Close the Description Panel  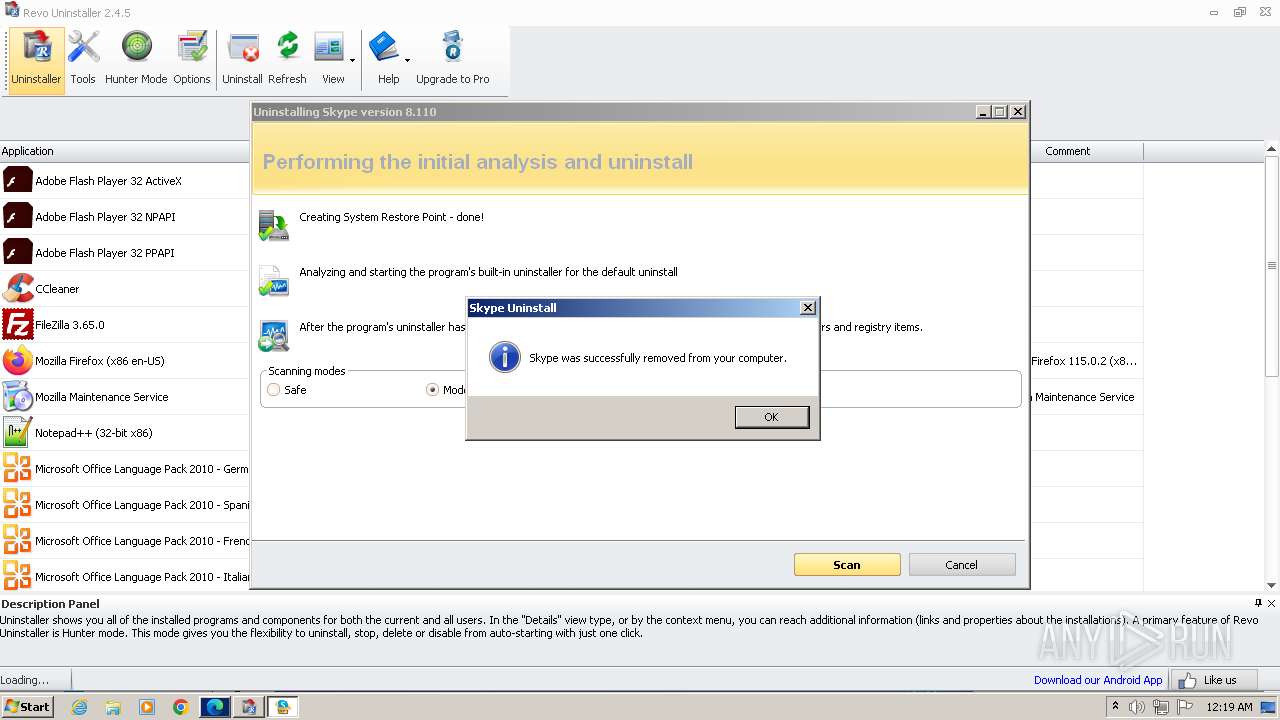coord(1271,603)
